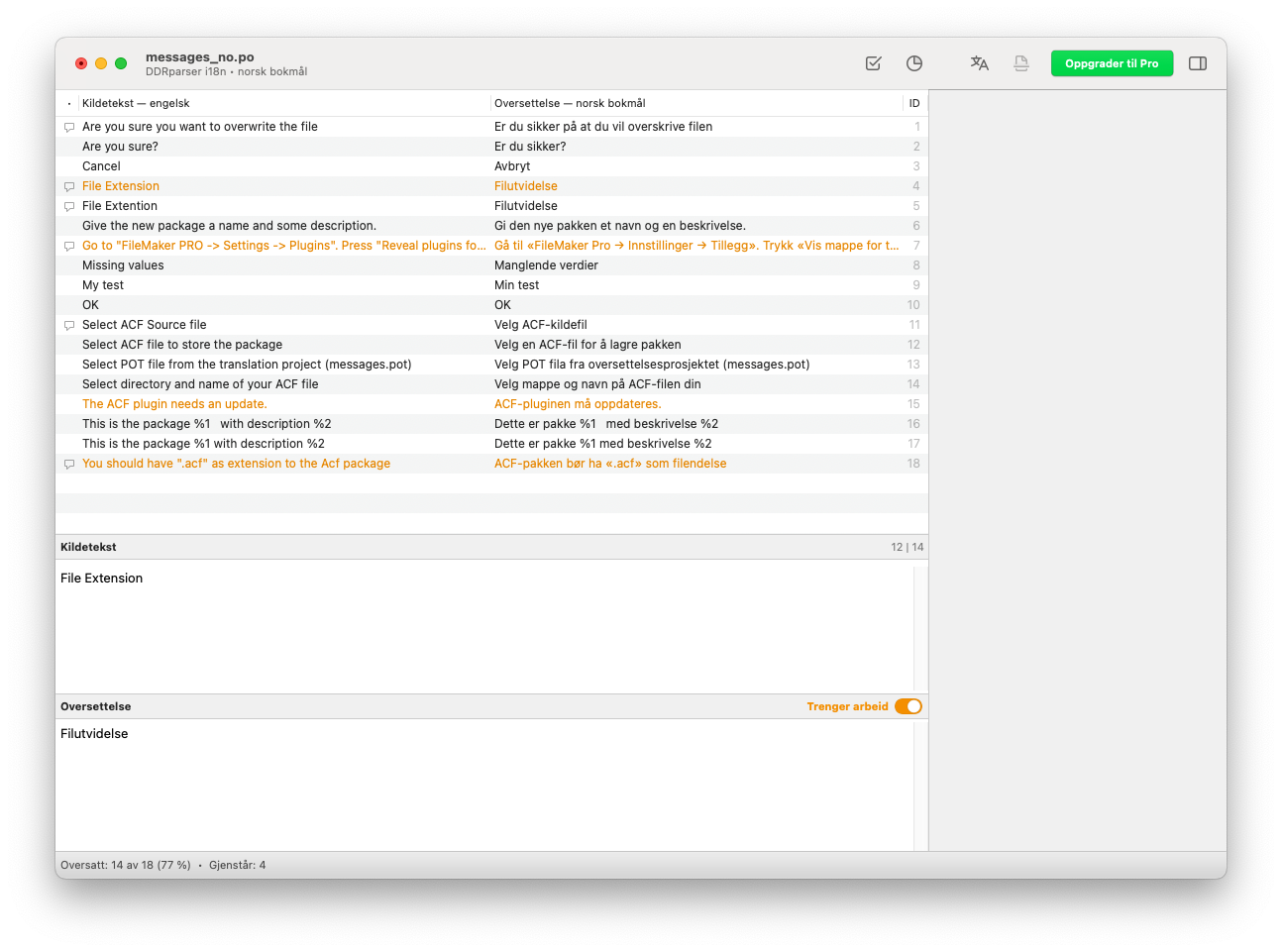Click the 'Kildetekst' source text area showing 'File Extension'
The image size is (1282, 952).
[485, 624]
